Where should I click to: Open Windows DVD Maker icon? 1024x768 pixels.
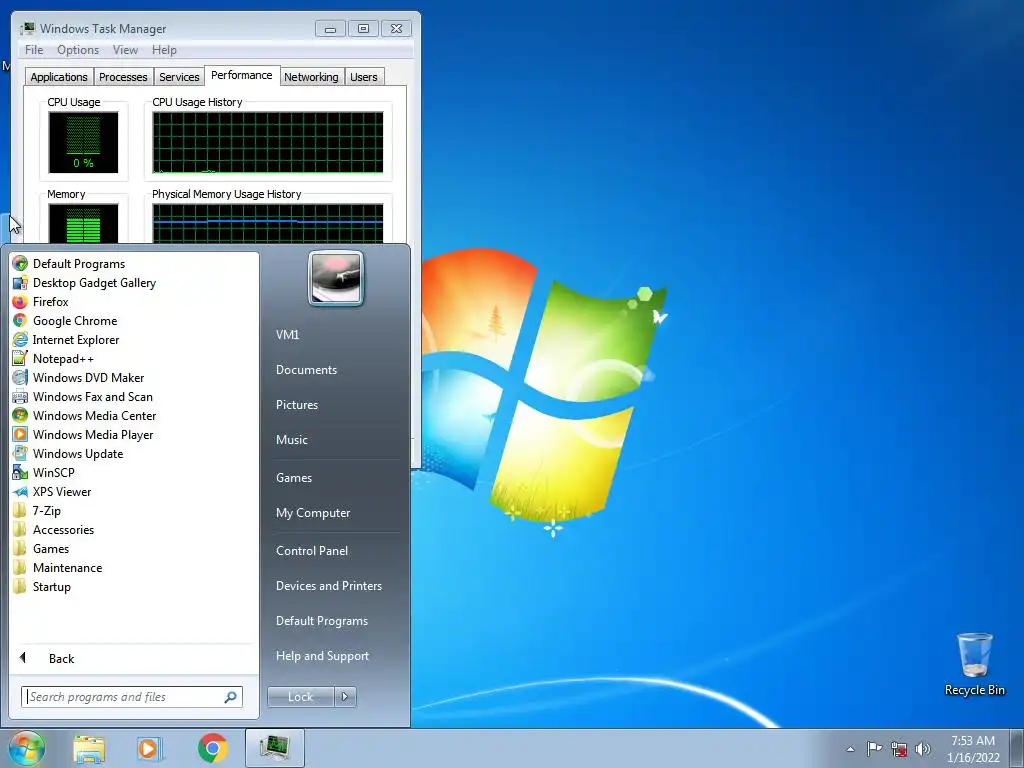click(20, 377)
